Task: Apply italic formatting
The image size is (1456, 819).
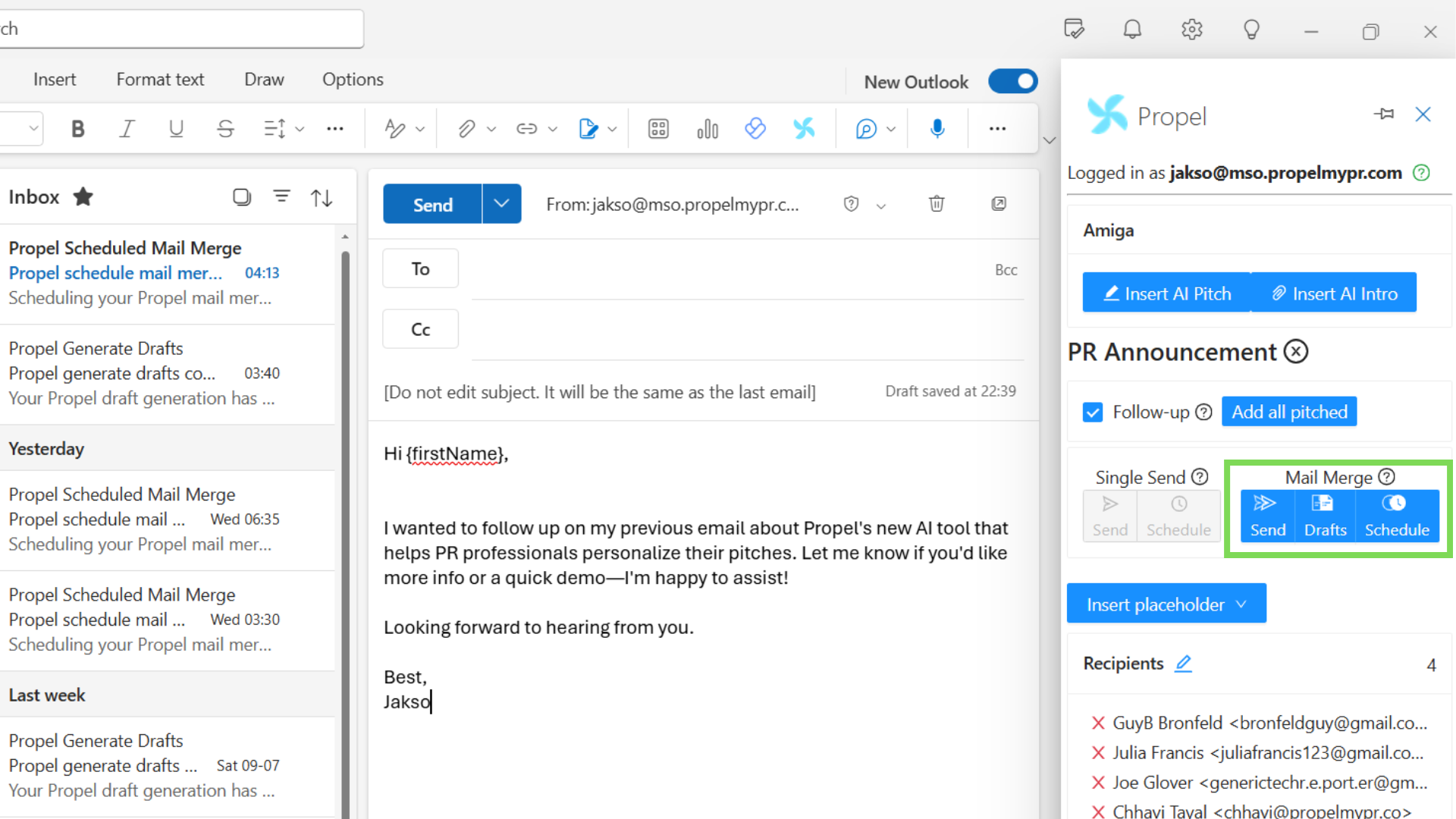Action: coord(127,129)
